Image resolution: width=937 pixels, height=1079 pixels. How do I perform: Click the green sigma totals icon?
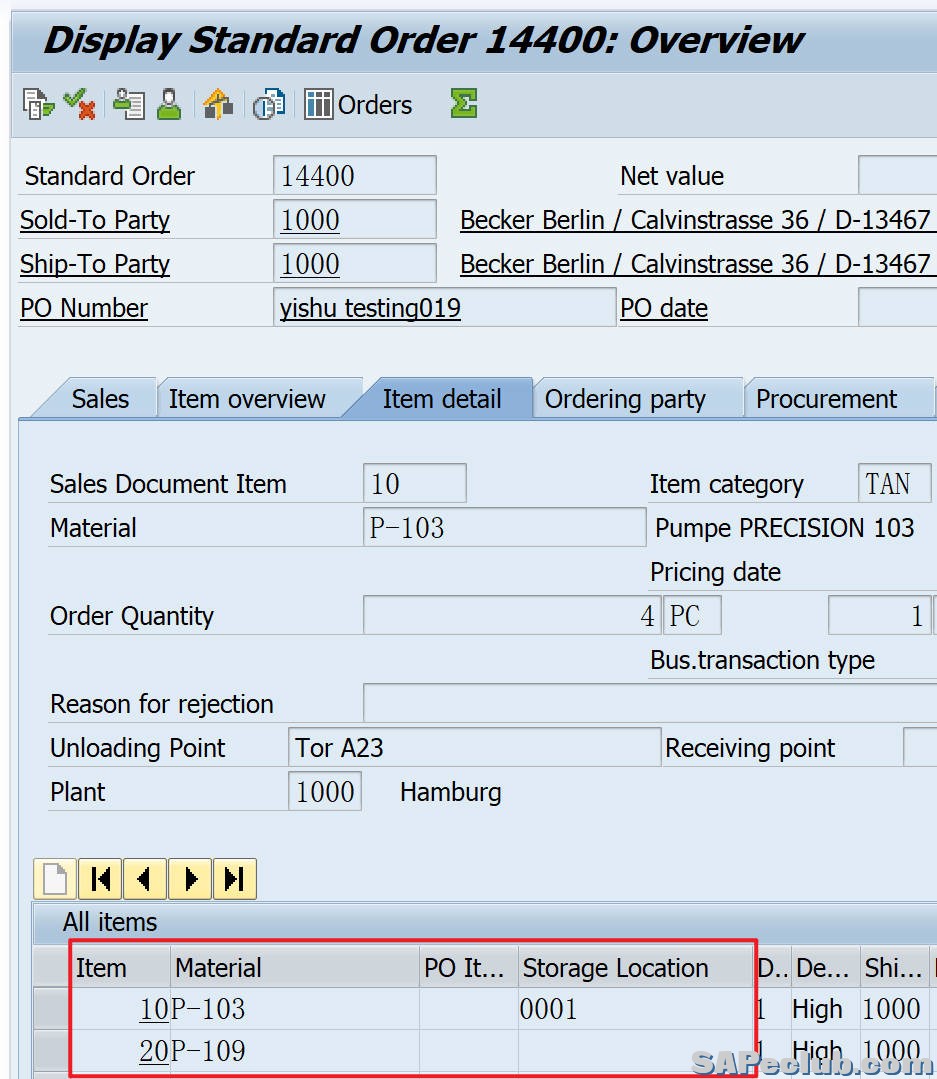pyautogui.click(x=463, y=103)
